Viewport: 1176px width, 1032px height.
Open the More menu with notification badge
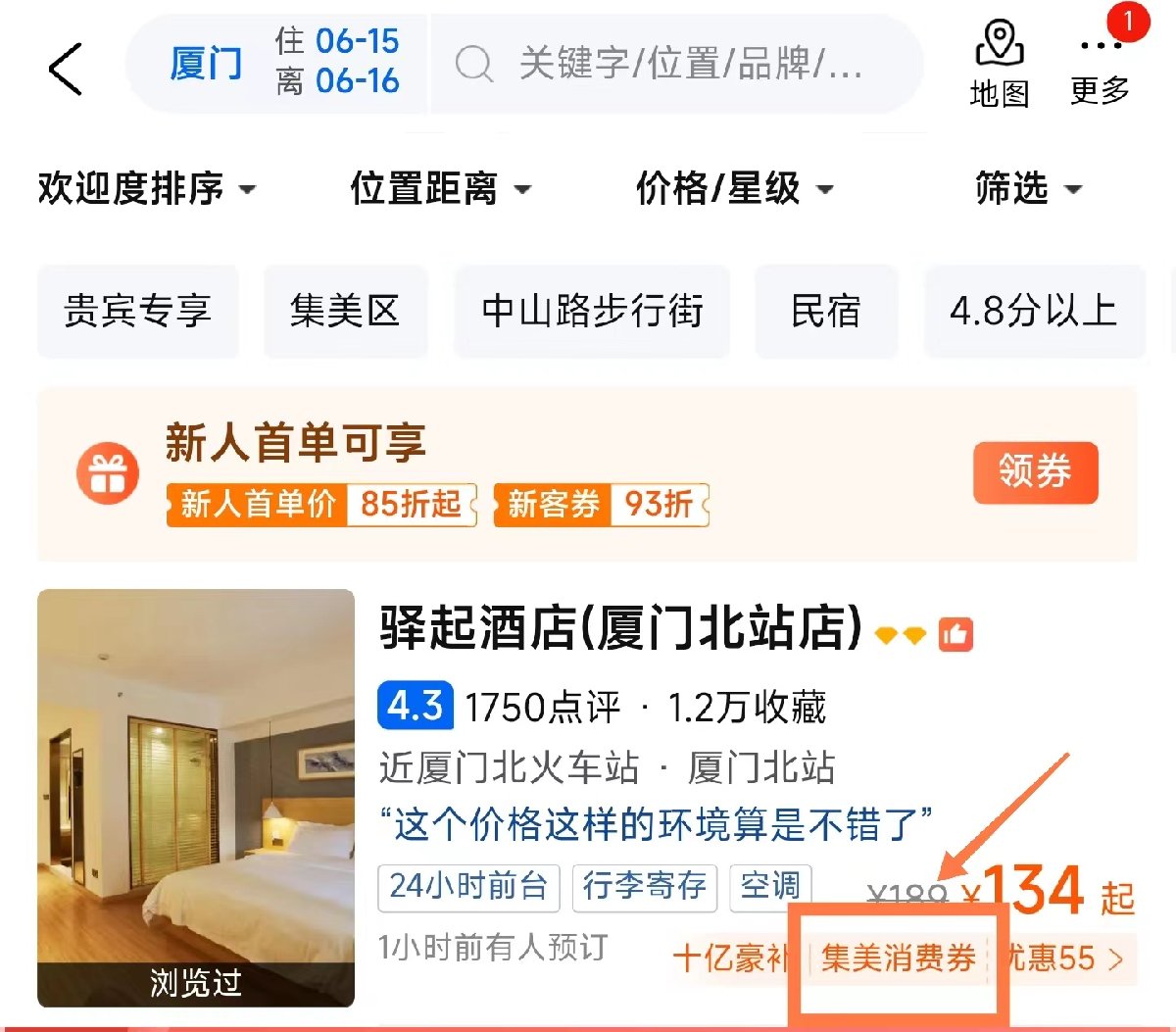click(x=1101, y=64)
